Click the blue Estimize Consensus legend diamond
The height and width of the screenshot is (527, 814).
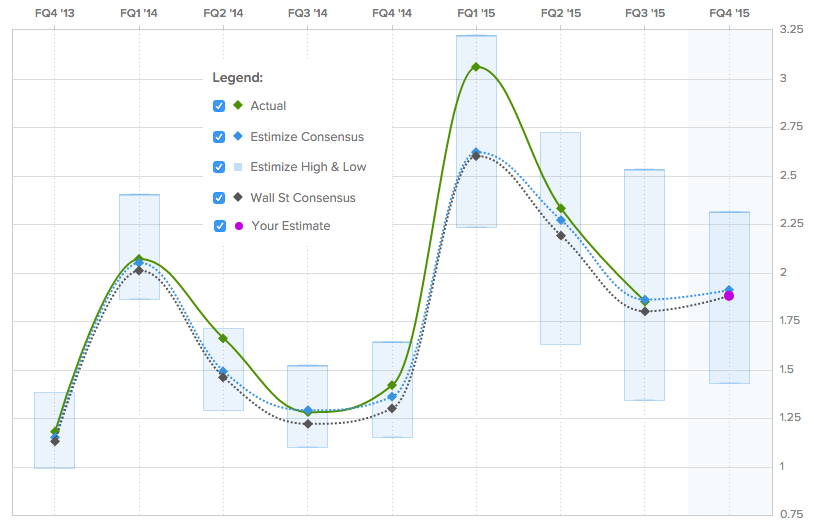coord(238,137)
